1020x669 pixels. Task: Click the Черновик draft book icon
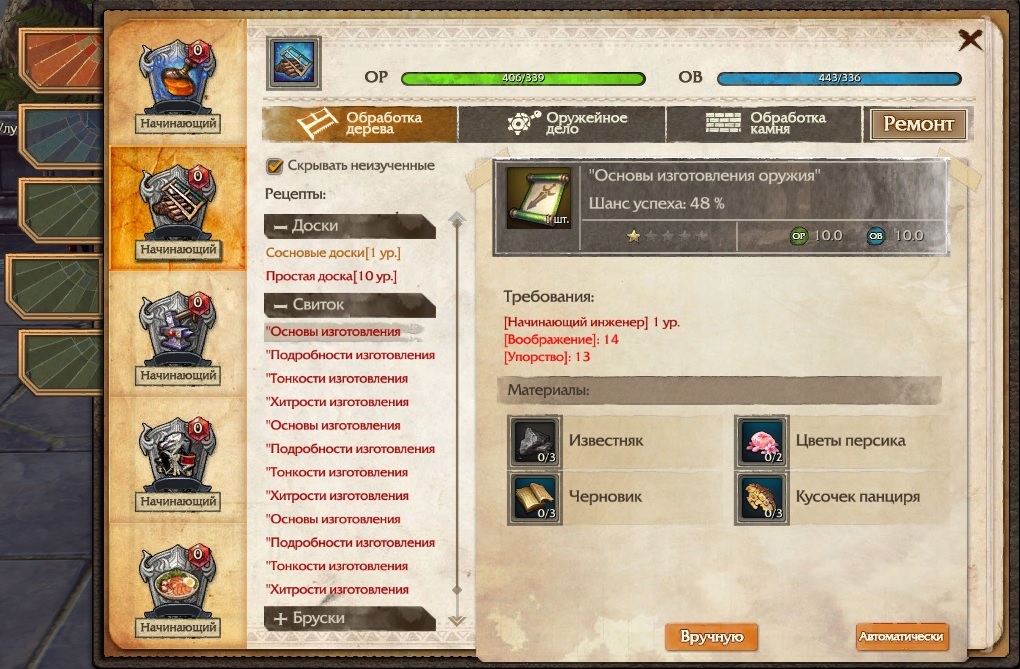[535, 498]
